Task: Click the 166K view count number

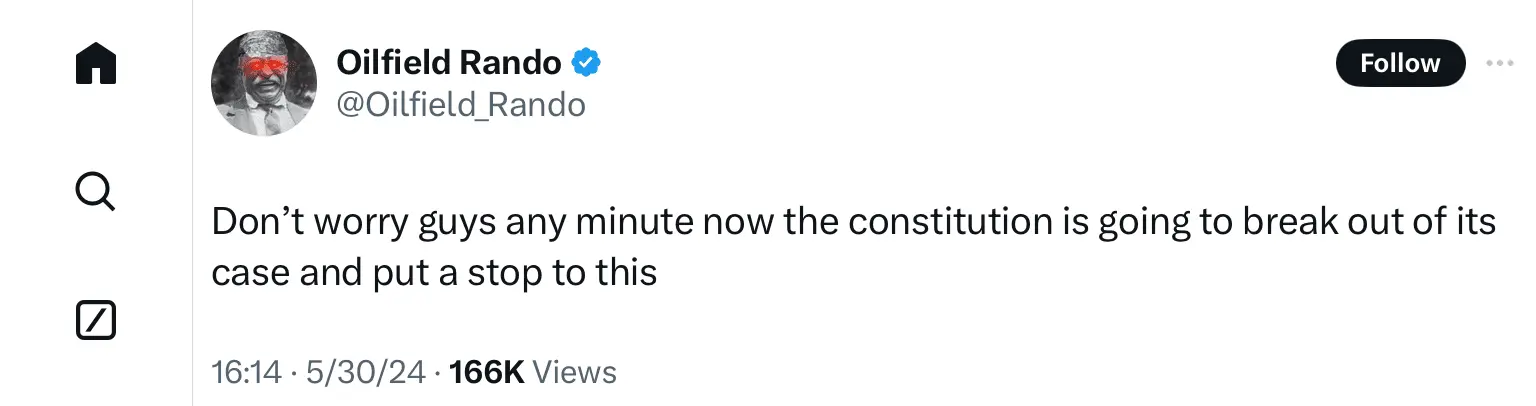Action: (x=487, y=373)
